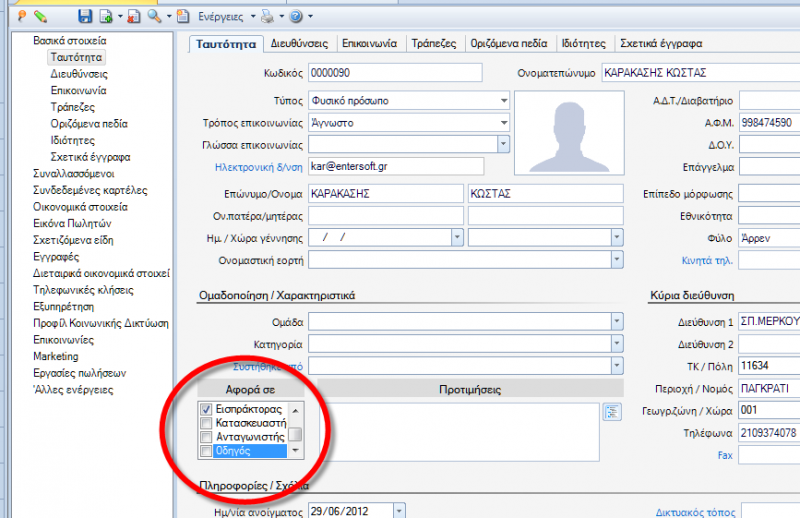800x518 pixels.
Task: Click the green pencil edit icon
Action: pyautogui.click(x=41, y=16)
